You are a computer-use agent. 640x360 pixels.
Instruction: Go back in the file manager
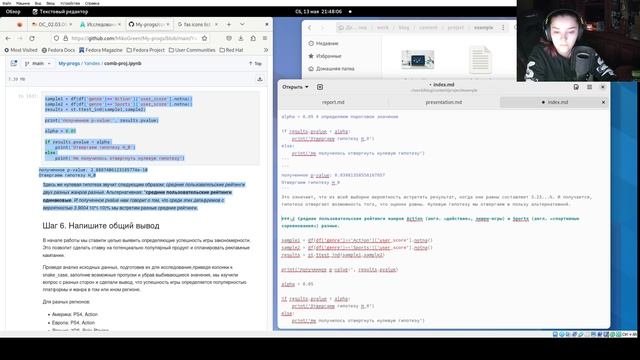pos(309,28)
